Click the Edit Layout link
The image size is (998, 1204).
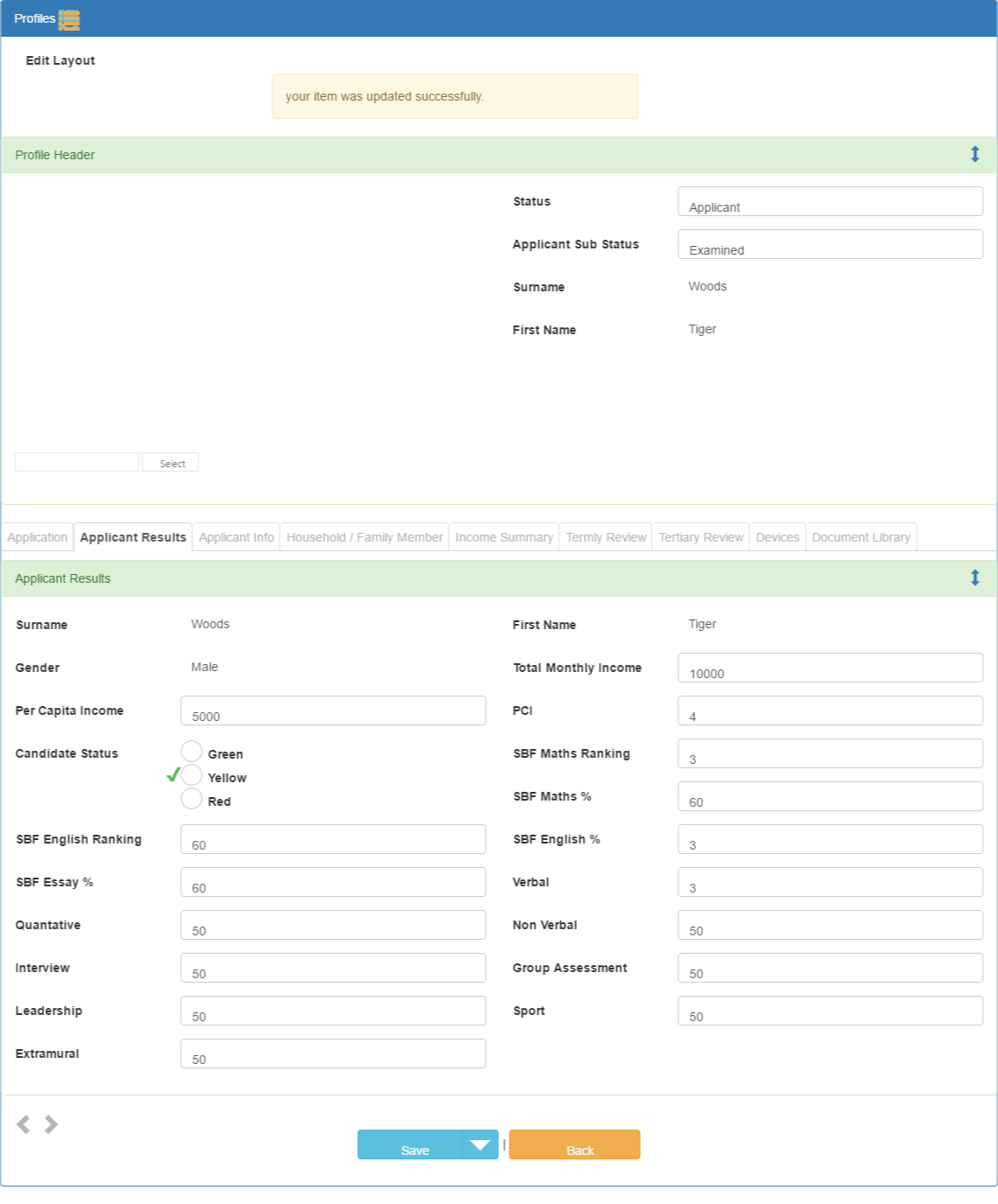(x=60, y=60)
